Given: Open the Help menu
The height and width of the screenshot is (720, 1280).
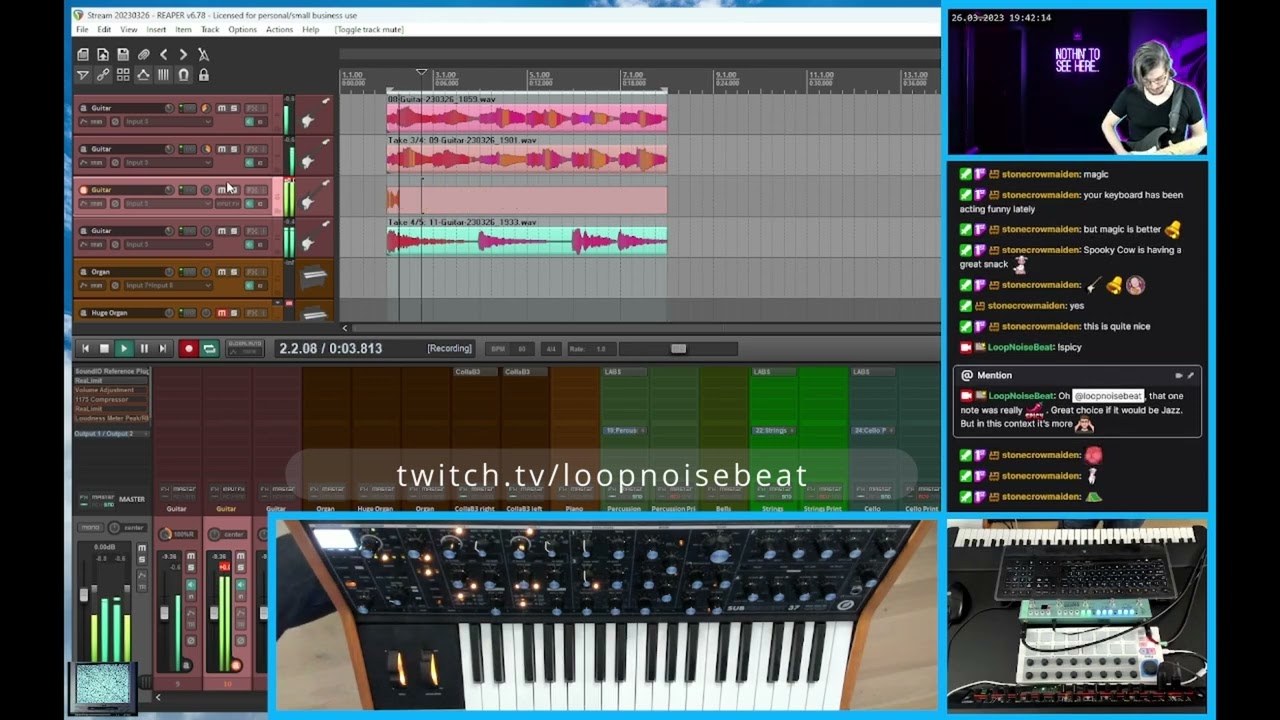Looking at the screenshot, I should pos(311,29).
